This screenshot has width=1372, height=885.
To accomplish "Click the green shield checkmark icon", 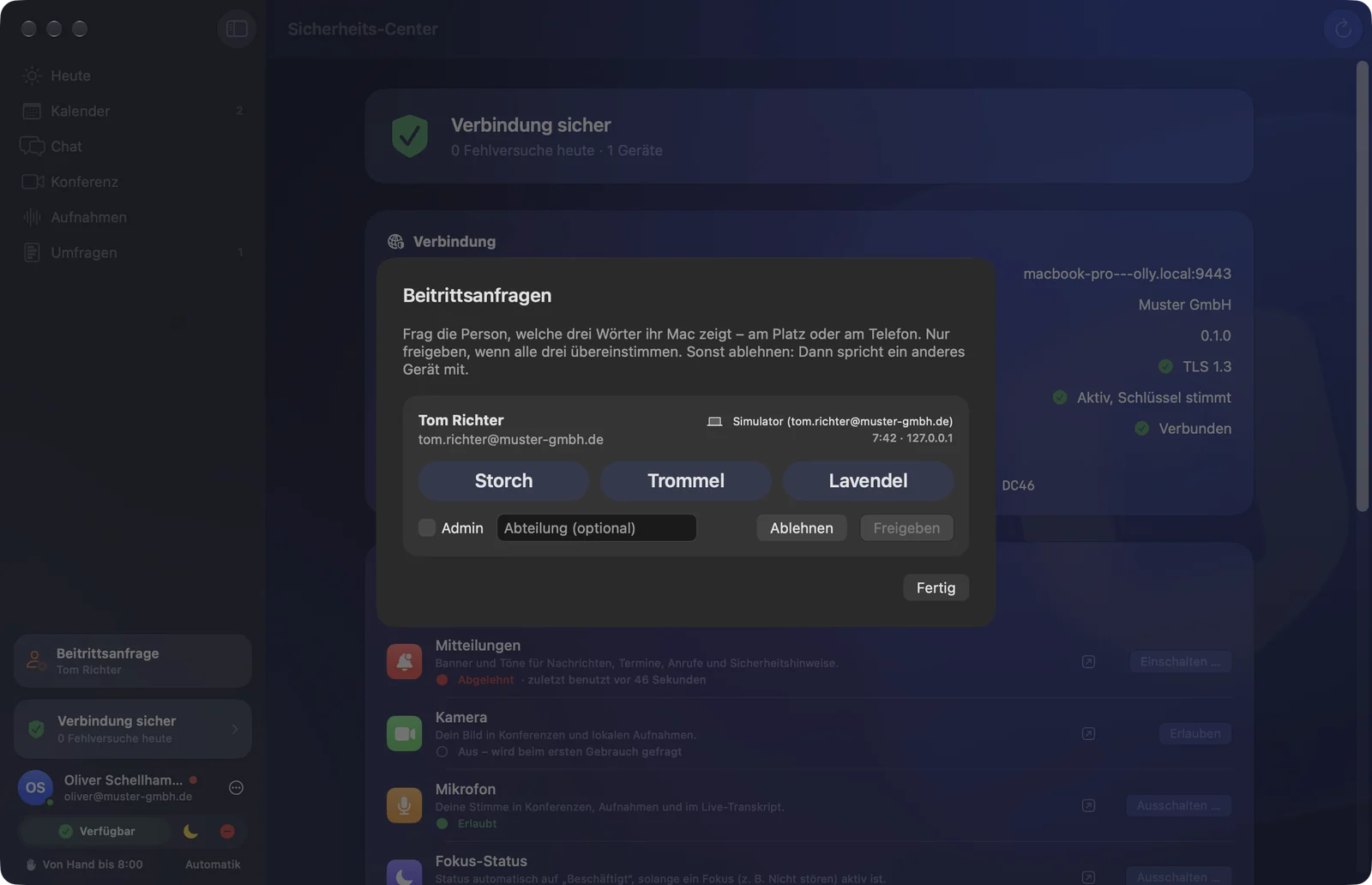I will 410,135.
